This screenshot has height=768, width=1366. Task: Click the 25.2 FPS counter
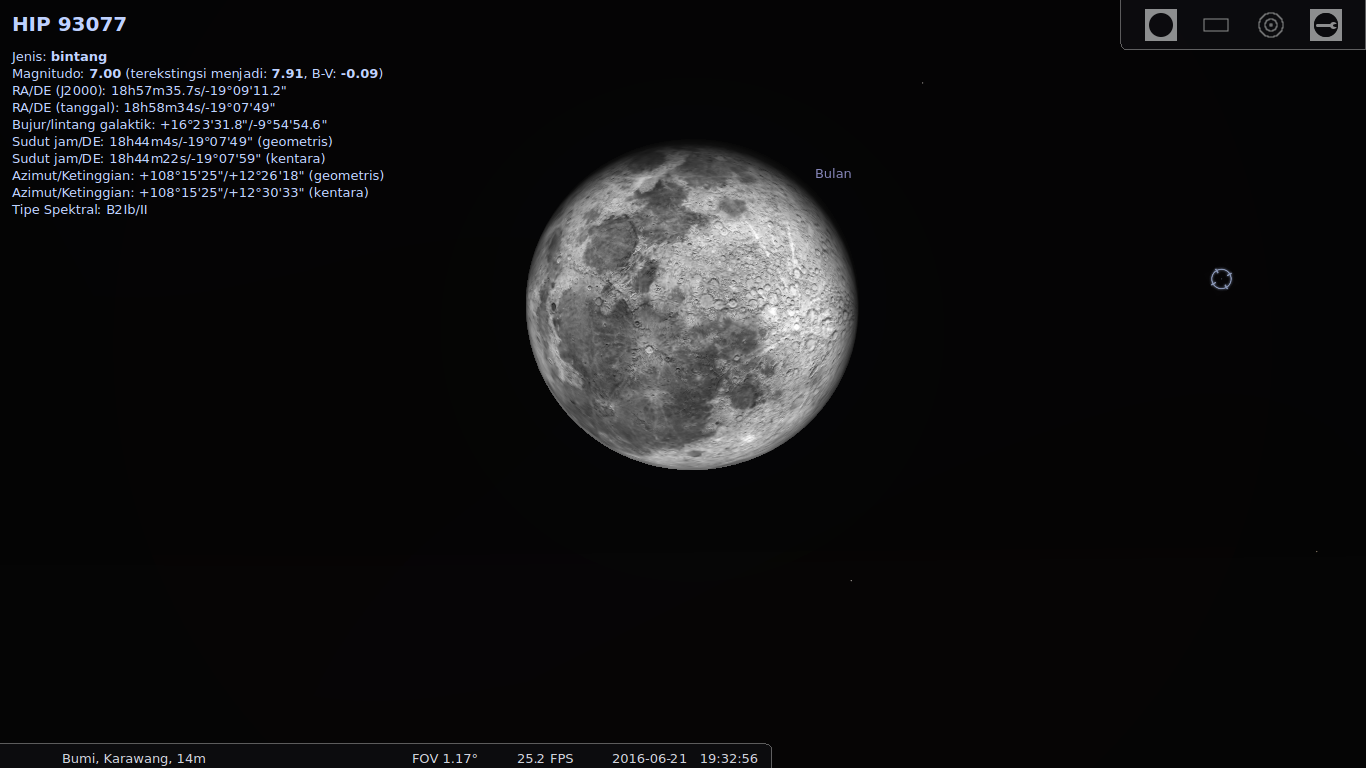(544, 758)
